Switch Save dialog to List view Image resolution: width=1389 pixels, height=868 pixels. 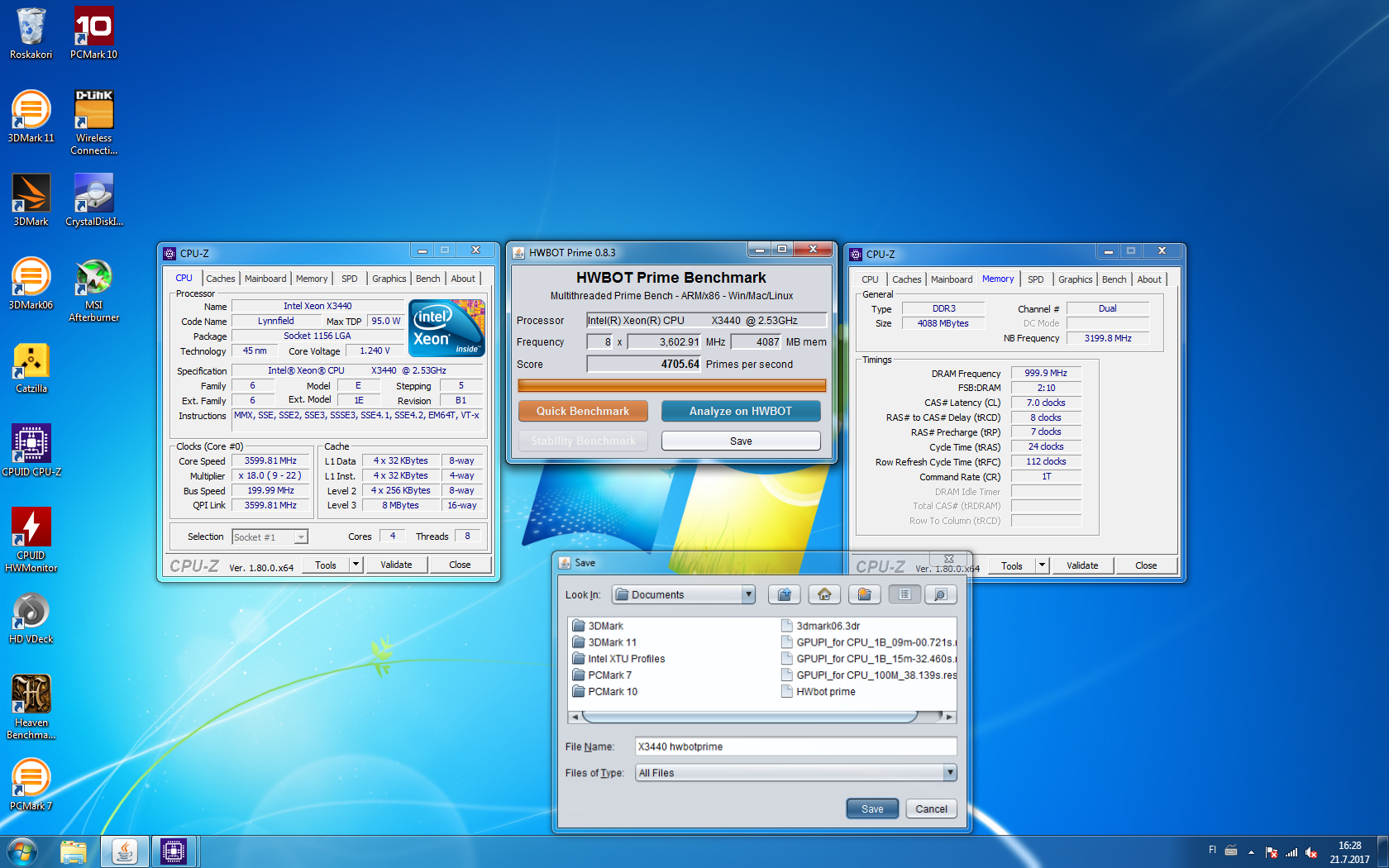[905, 594]
